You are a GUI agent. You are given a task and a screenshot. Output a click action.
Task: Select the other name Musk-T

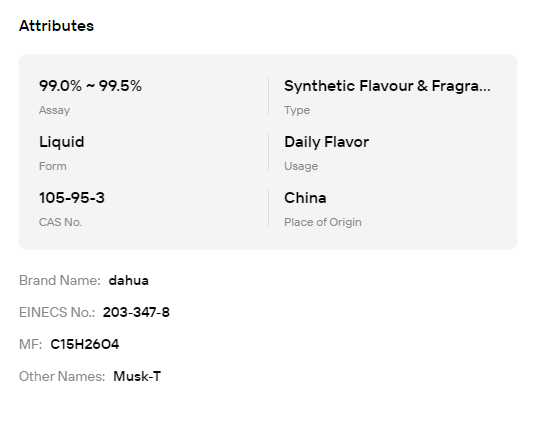[137, 376]
